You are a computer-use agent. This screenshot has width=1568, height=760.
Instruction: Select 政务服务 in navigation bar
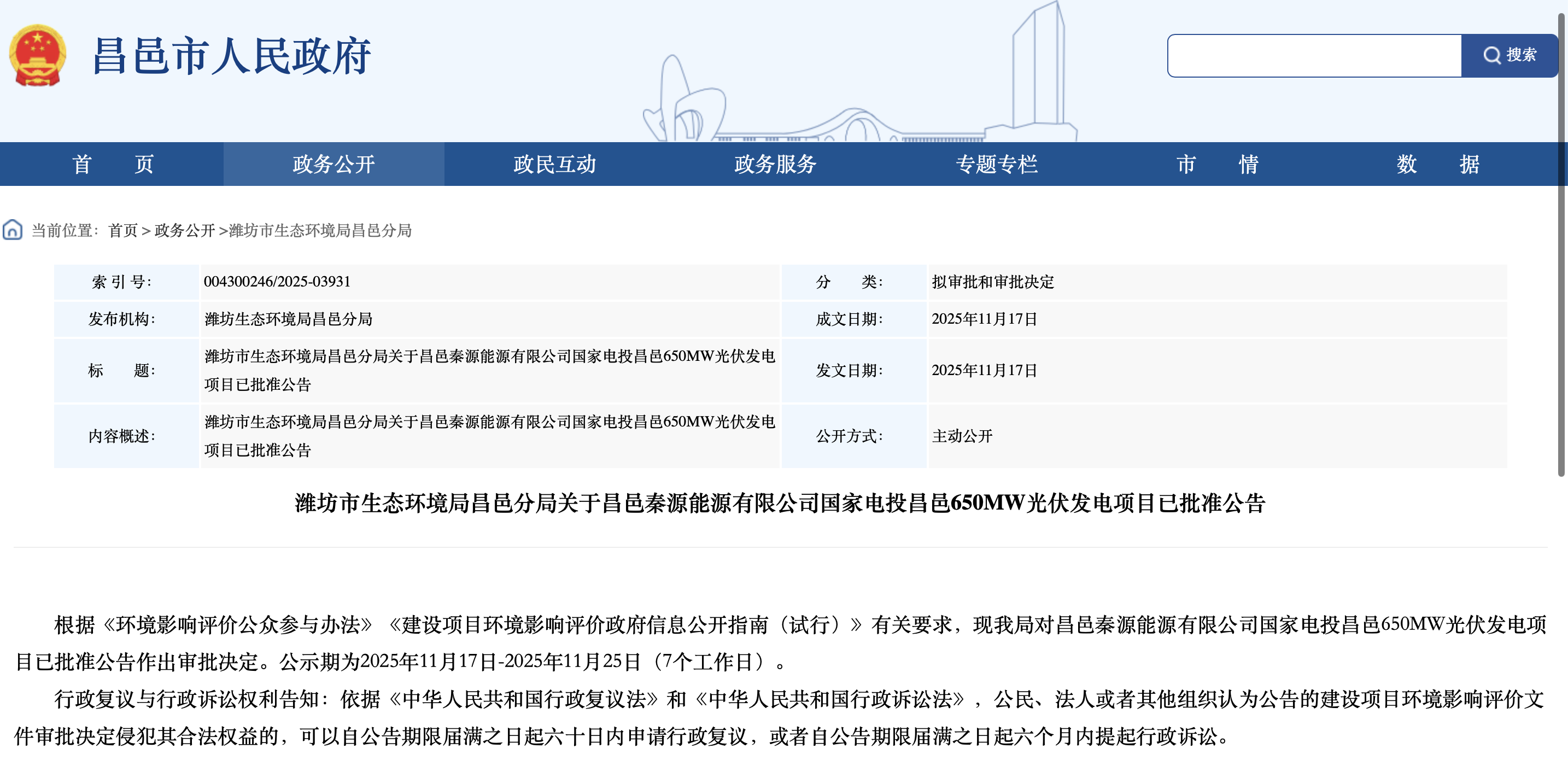[775, 164]
